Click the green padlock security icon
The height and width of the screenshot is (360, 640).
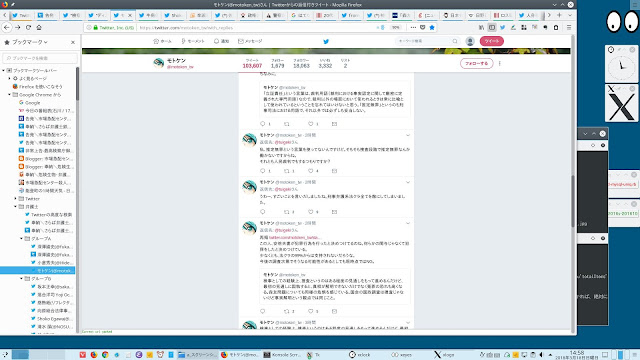point(96,27)
